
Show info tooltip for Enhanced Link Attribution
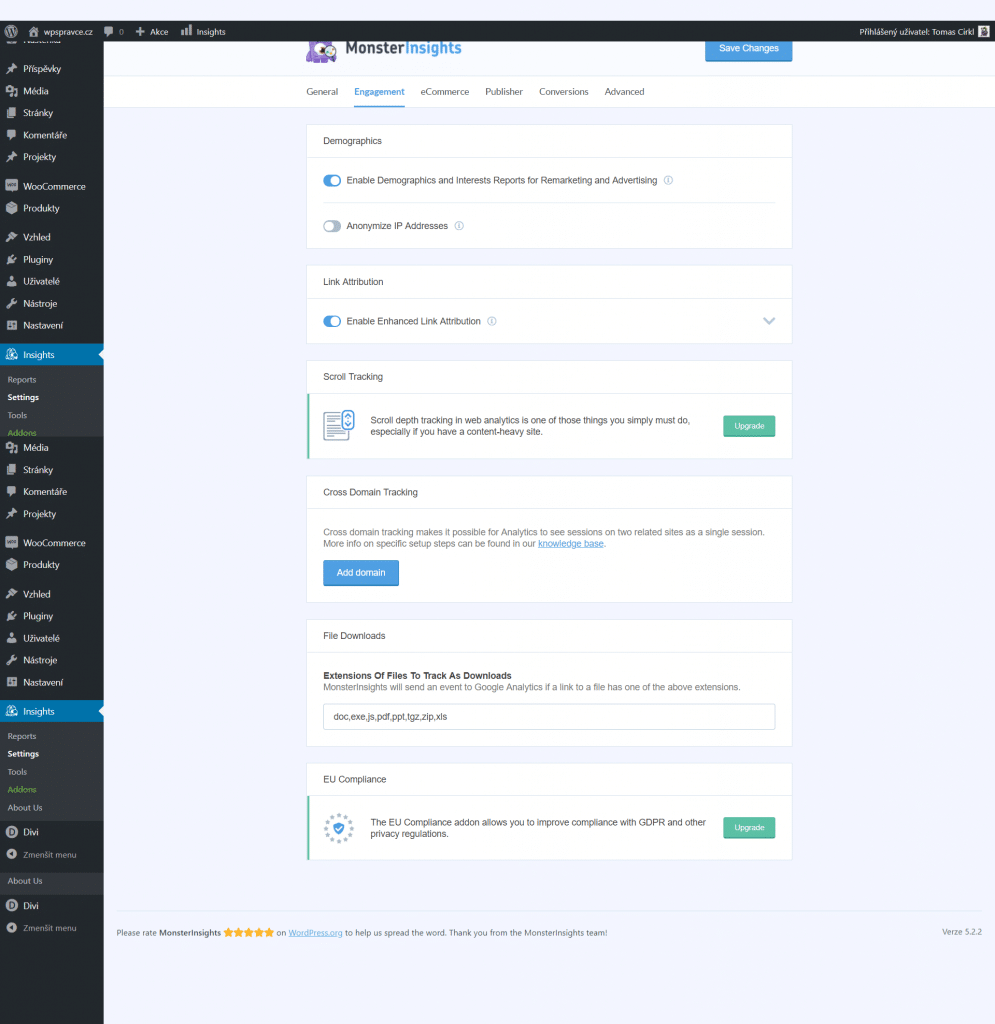click(x=492, y=321)
